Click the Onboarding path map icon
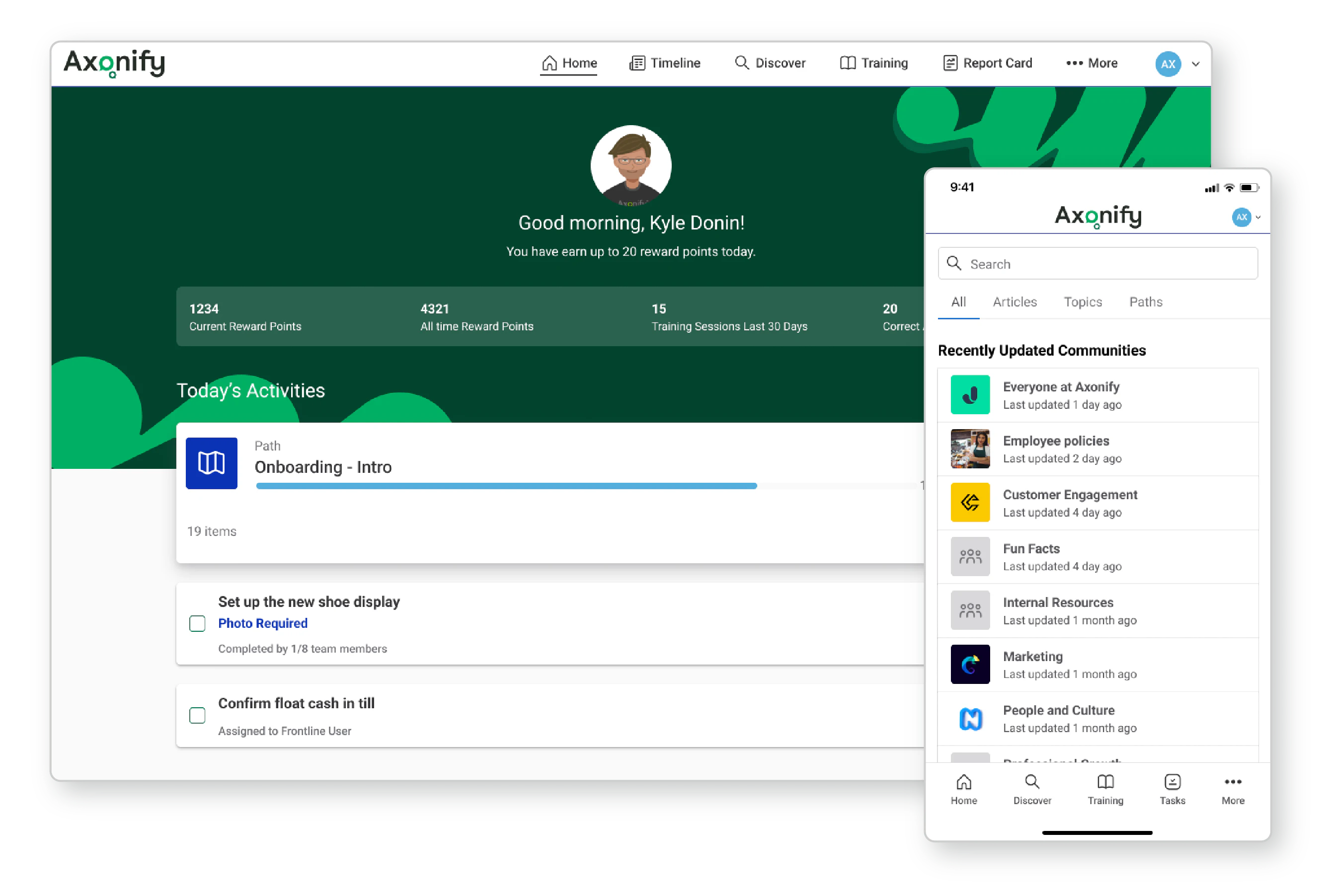This screenshot has width=1326, height=896. pos(211,463)
